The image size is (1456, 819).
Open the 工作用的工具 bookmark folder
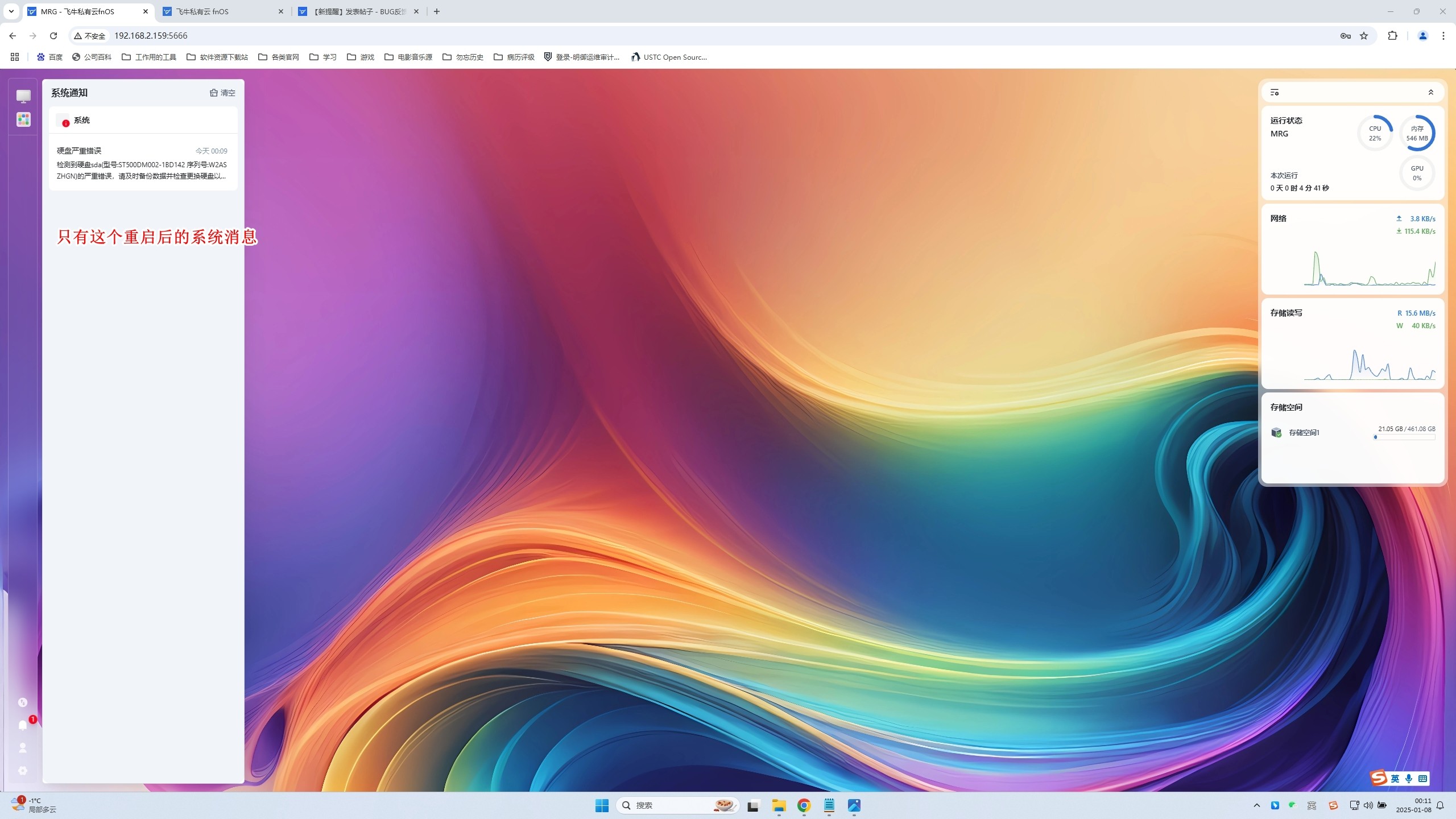click(149, 57)
